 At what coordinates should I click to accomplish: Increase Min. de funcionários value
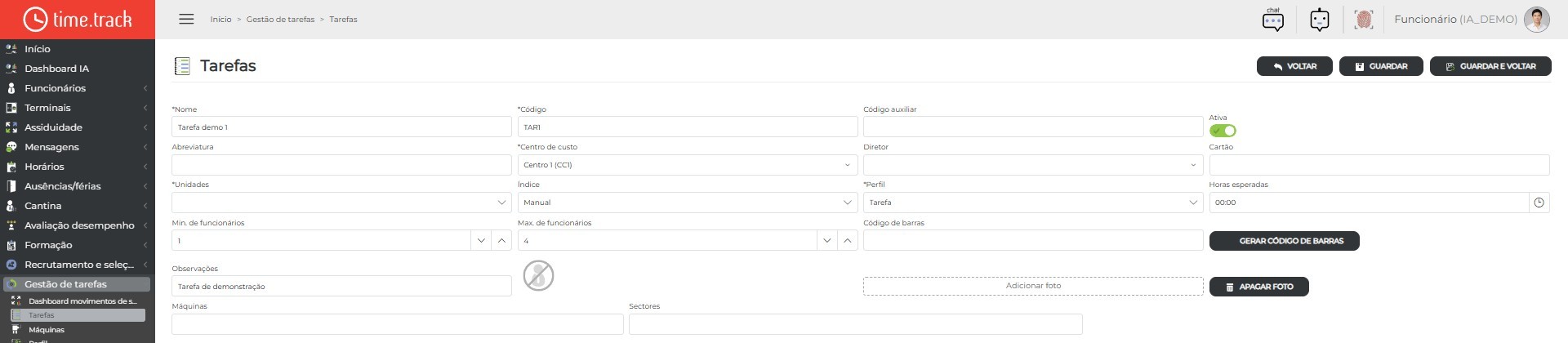pos(501,240)
